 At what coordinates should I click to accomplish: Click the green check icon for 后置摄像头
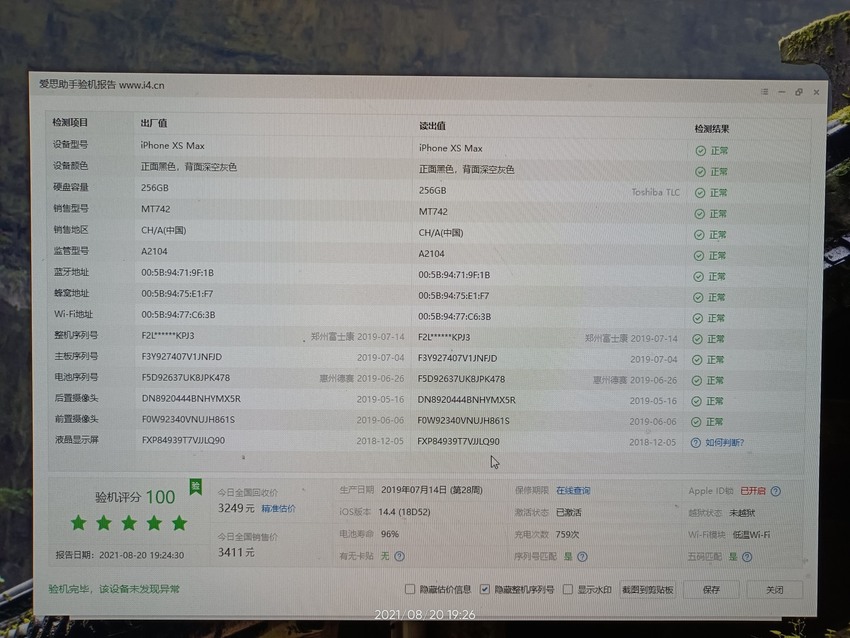click(x=697, y=402)
